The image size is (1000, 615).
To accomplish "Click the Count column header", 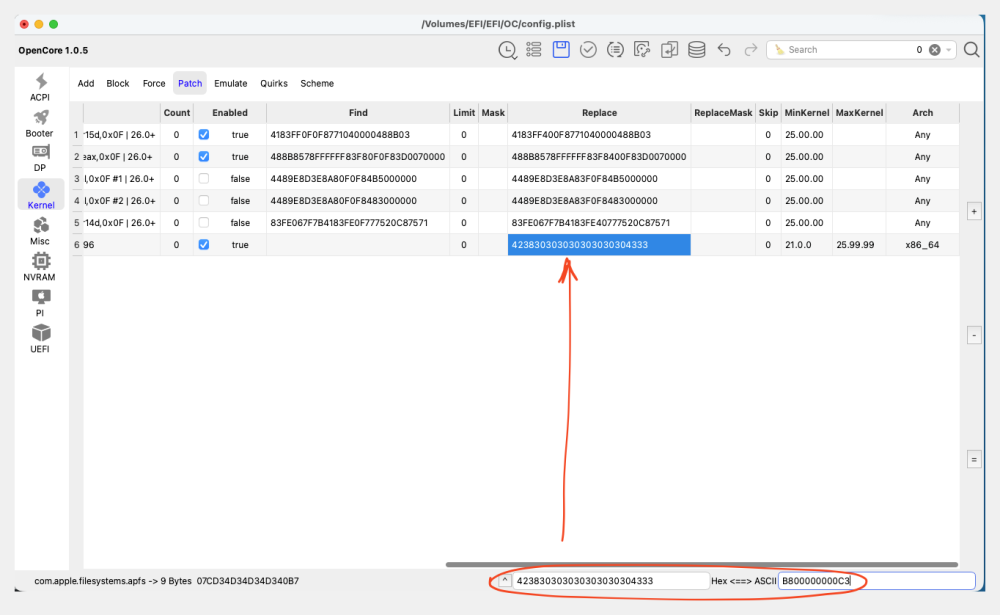I will (177, 112).
